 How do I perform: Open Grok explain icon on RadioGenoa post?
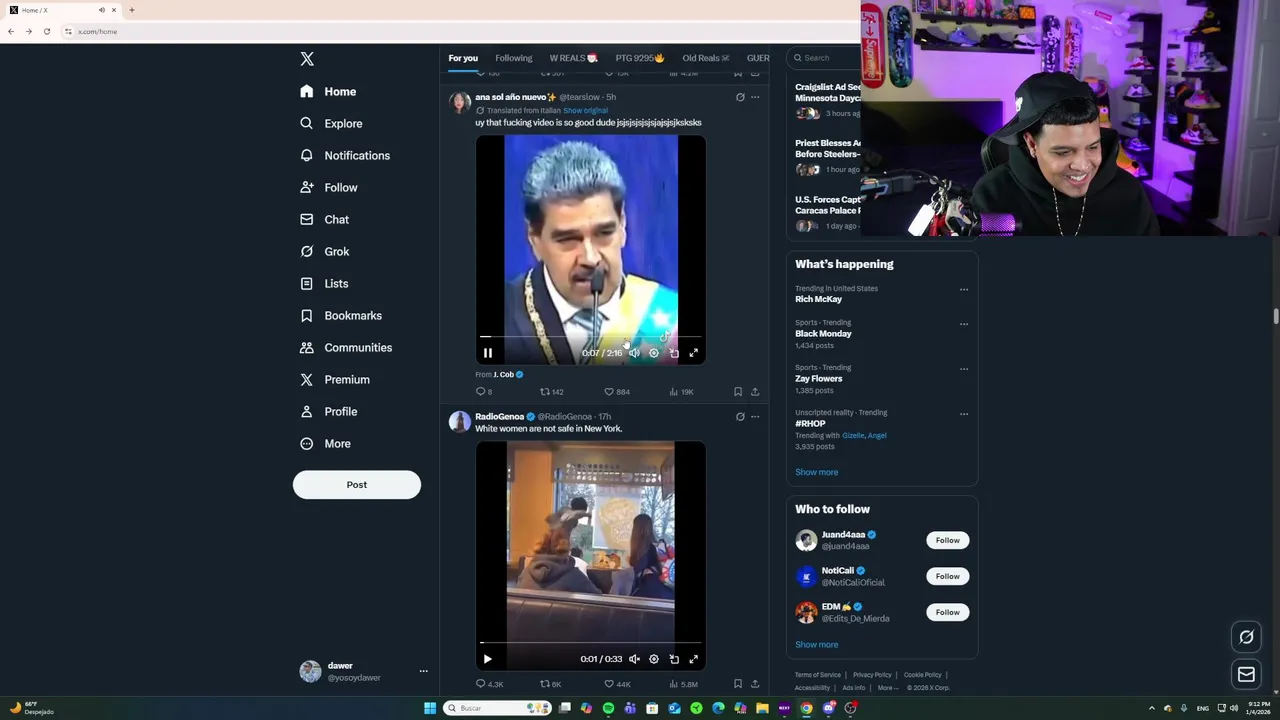[x=740, y=416]
